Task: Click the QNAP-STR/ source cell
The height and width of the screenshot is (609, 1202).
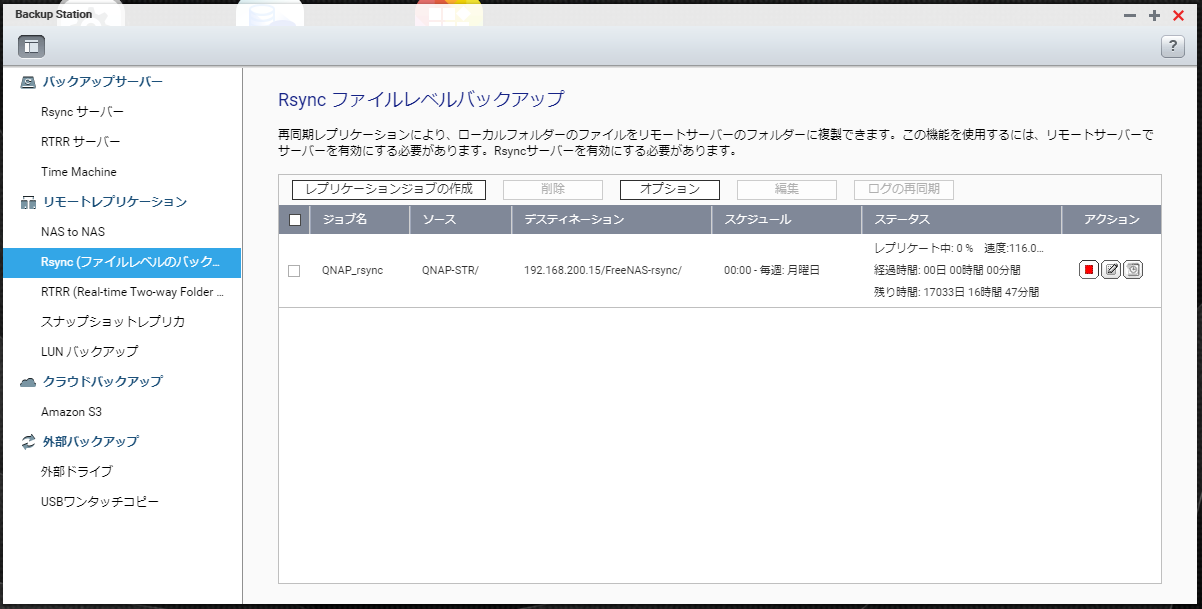Action: tap(450, 271)
